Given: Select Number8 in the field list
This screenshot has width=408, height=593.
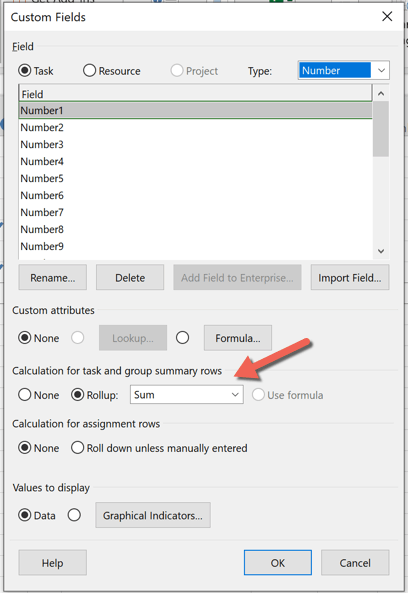Looking at the screenshot, I should click(x=195, y=230).
